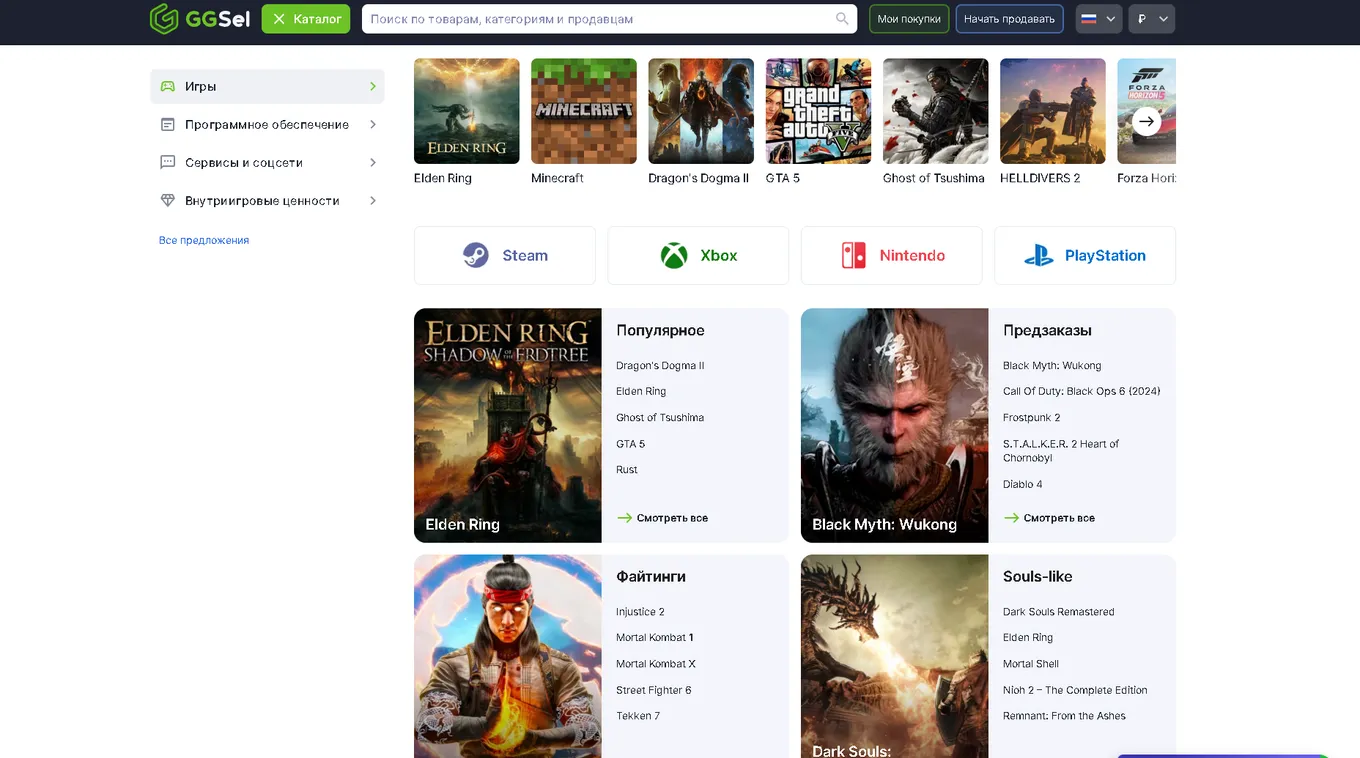
Task: Open the ruble currency dropdown
Action: click(1151, 19)
